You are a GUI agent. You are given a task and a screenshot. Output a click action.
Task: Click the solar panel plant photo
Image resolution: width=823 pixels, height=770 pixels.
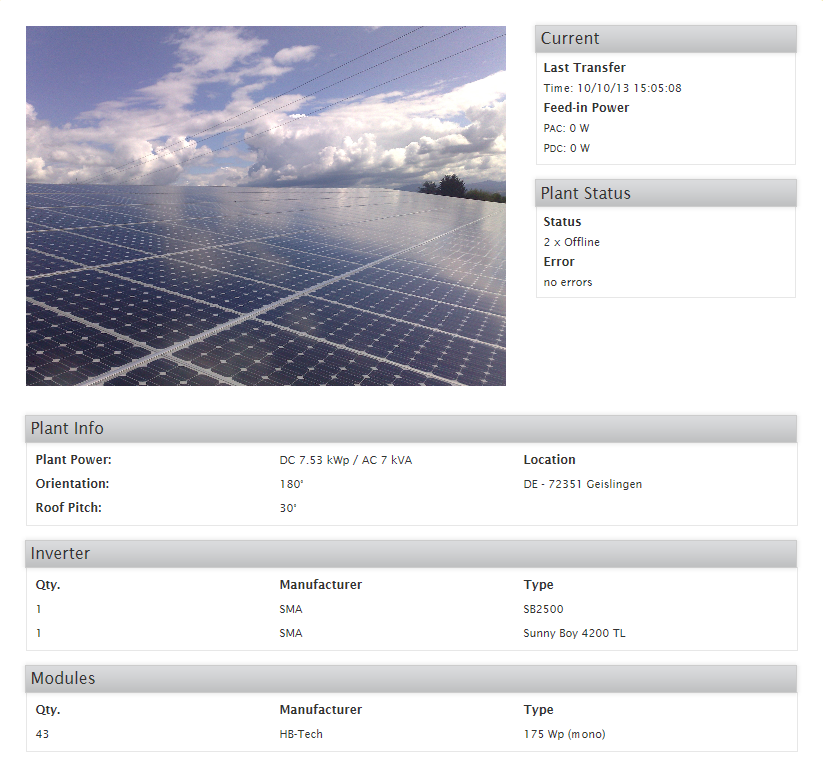click(266, 206)
